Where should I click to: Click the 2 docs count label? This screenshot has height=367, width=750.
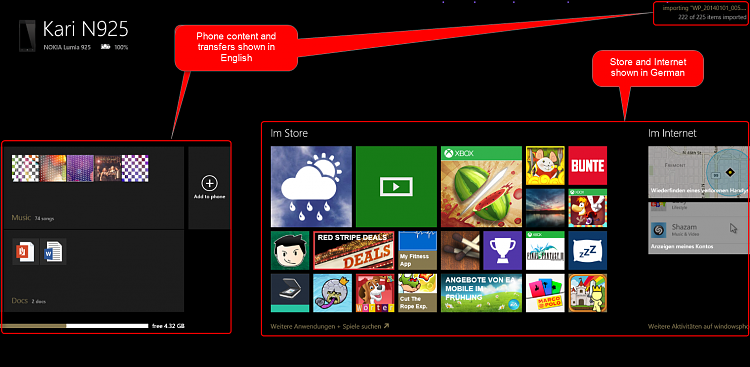click(39, 301)
